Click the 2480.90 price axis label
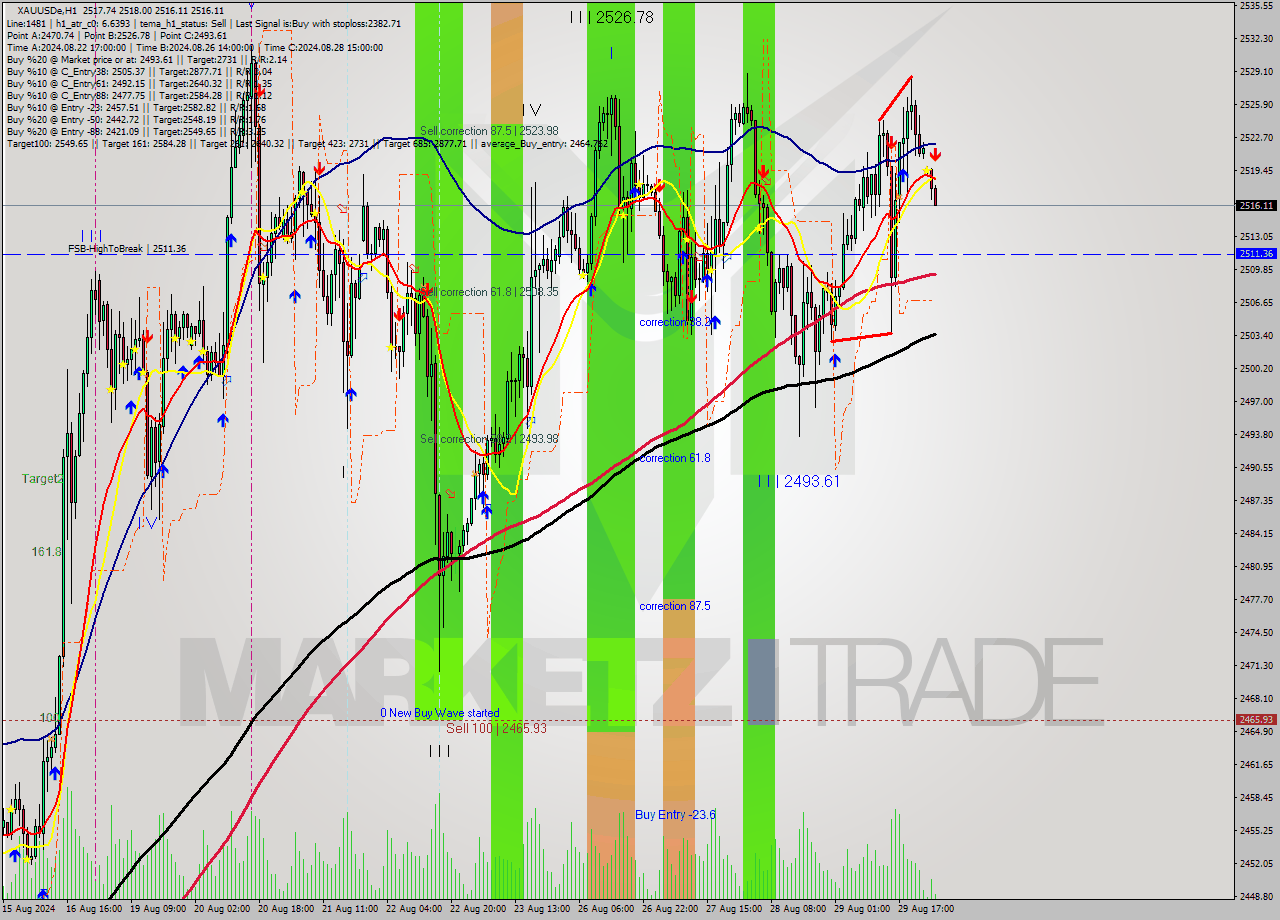Viewport: 1280px width, 920px height. point(1256,566)
